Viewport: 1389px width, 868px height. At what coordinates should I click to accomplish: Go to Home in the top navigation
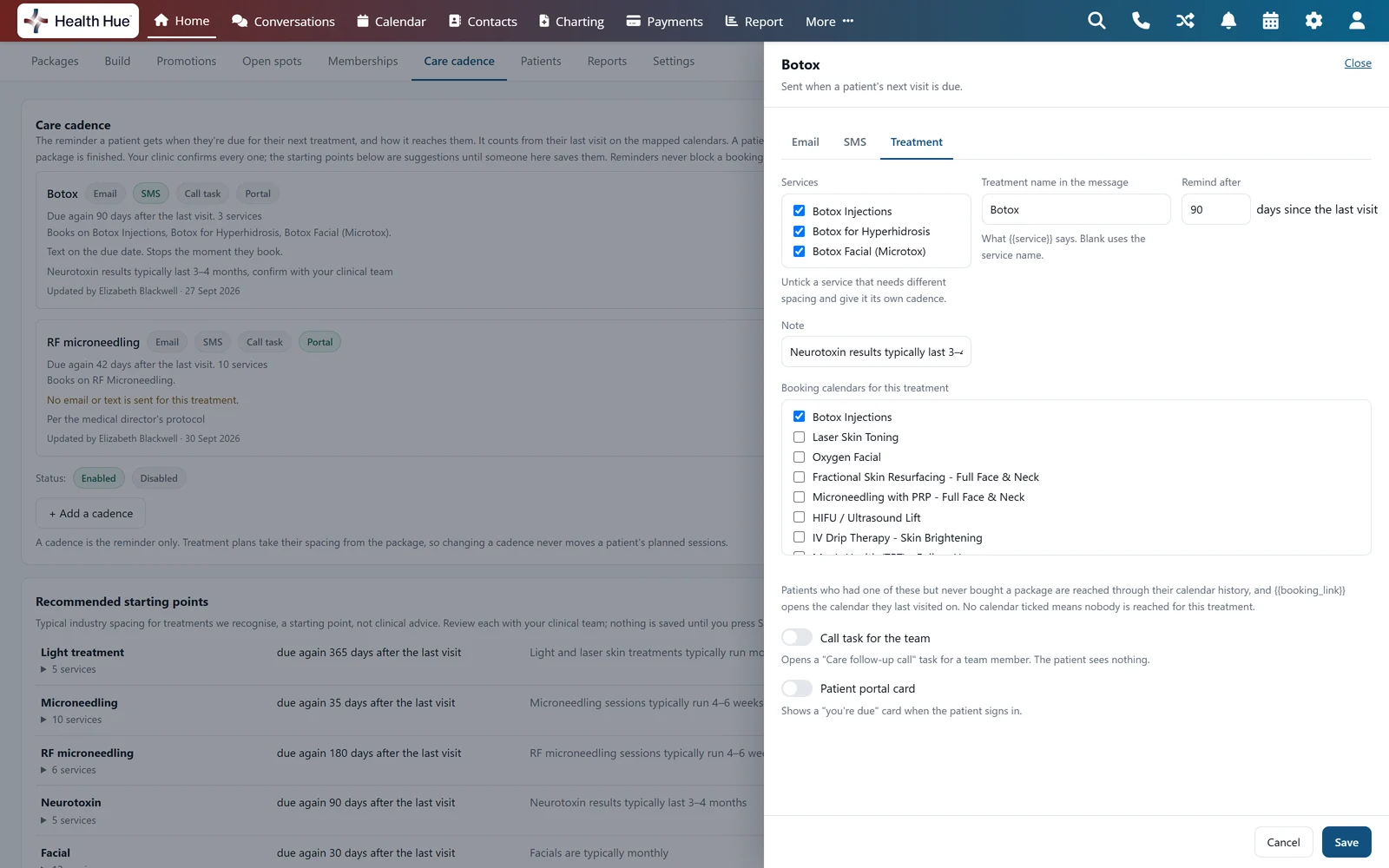click(x=181, y=21)
